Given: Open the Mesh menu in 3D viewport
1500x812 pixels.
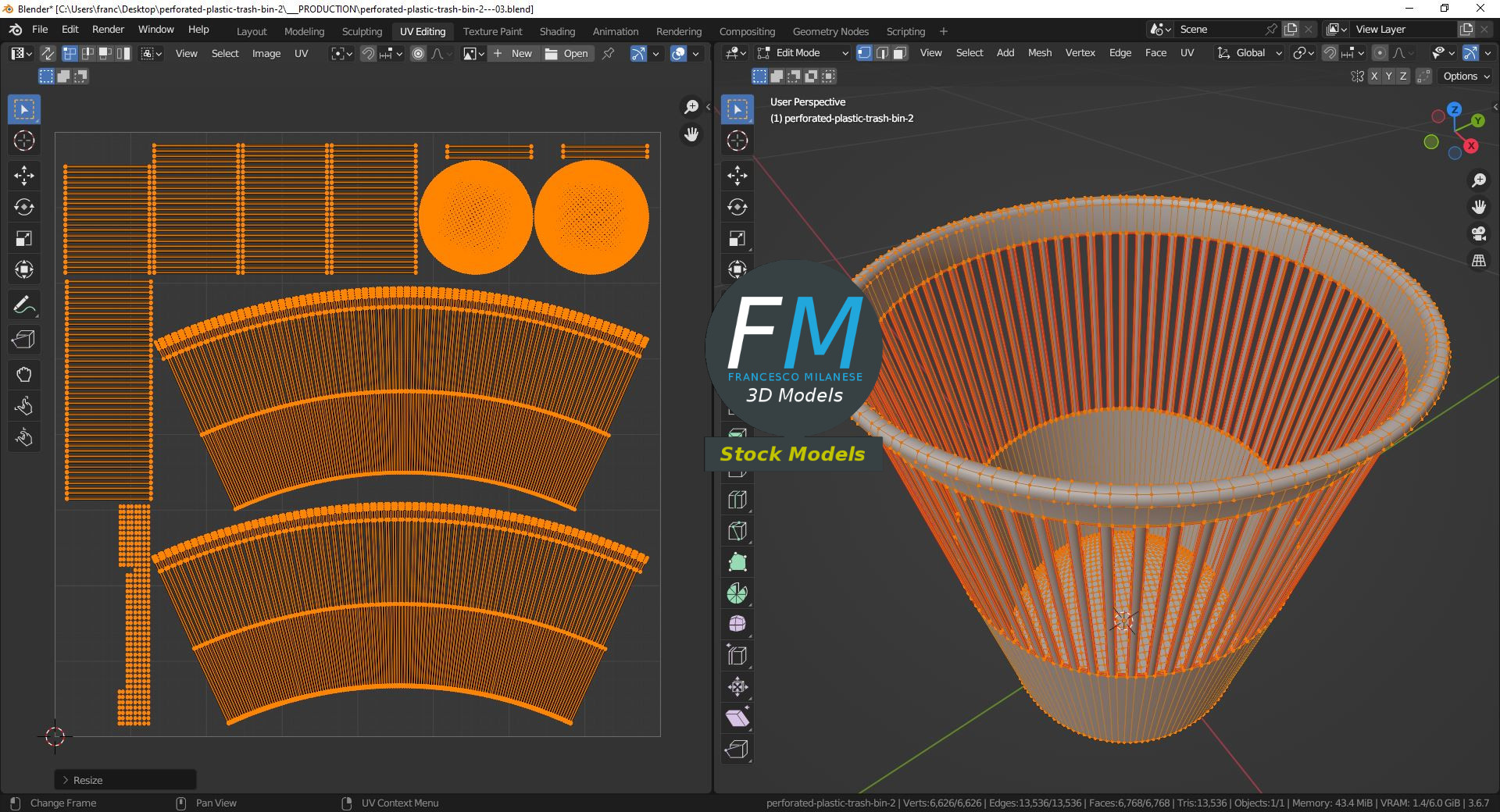Looking at the screenshot, I should tap(1039, 53).
